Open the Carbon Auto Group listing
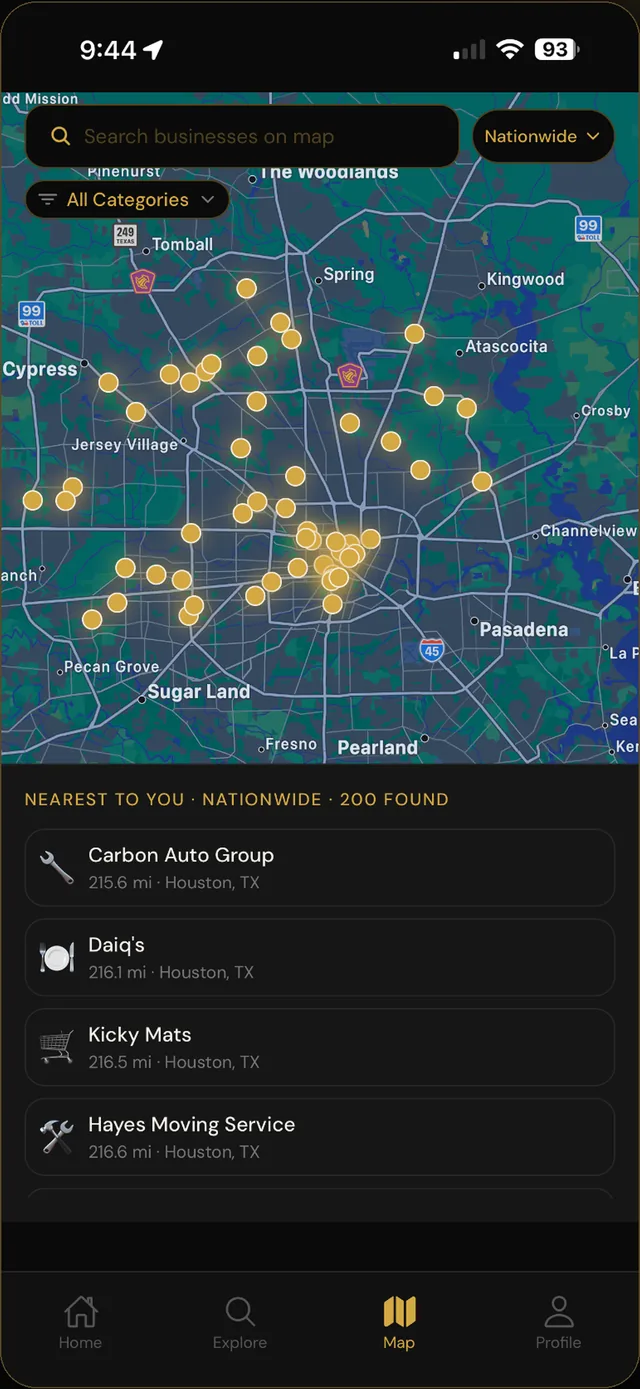Screen dimensions: 640x1389 320,868
